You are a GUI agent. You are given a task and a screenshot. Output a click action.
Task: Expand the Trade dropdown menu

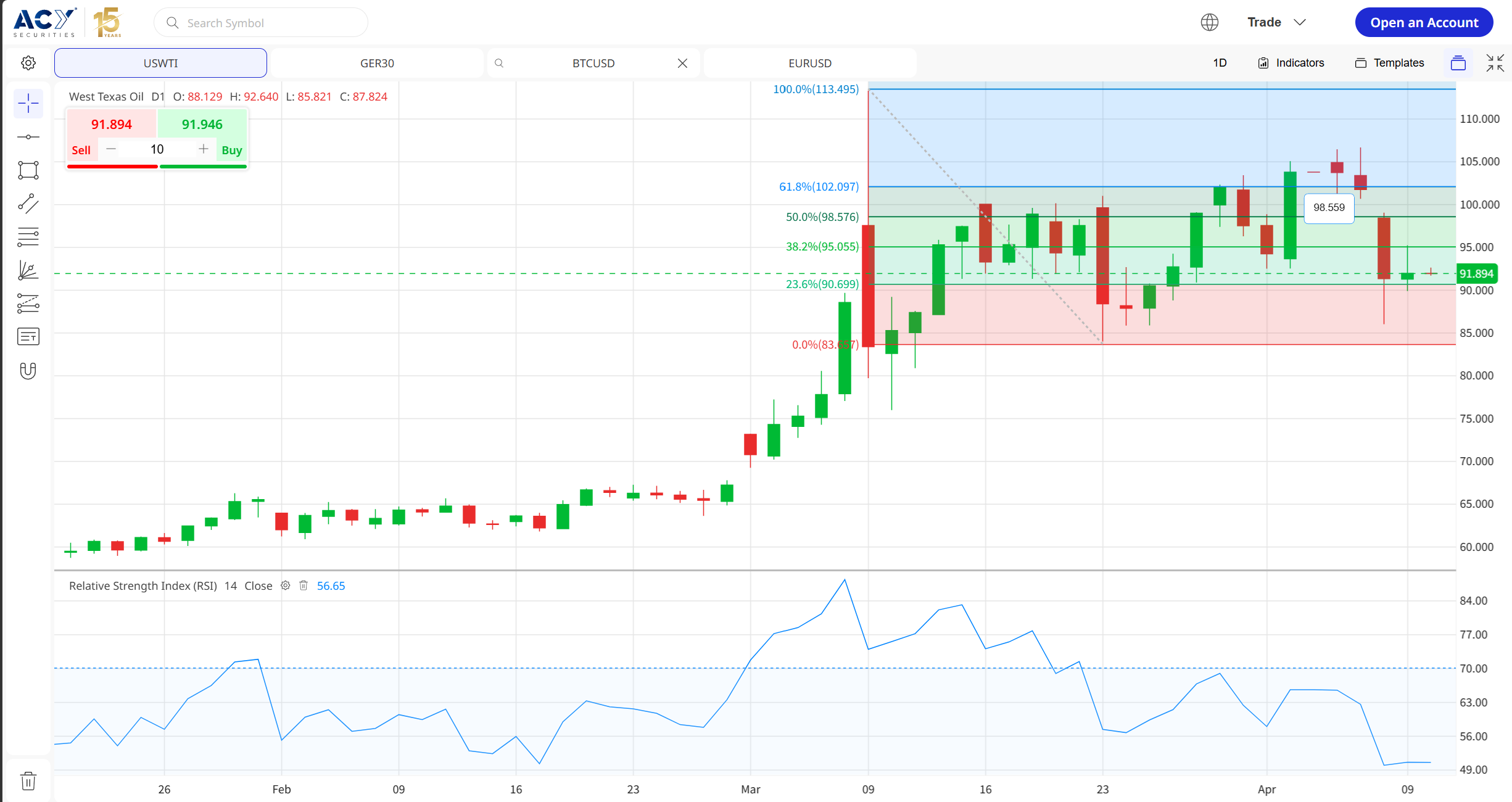(x=1276, y=22)
